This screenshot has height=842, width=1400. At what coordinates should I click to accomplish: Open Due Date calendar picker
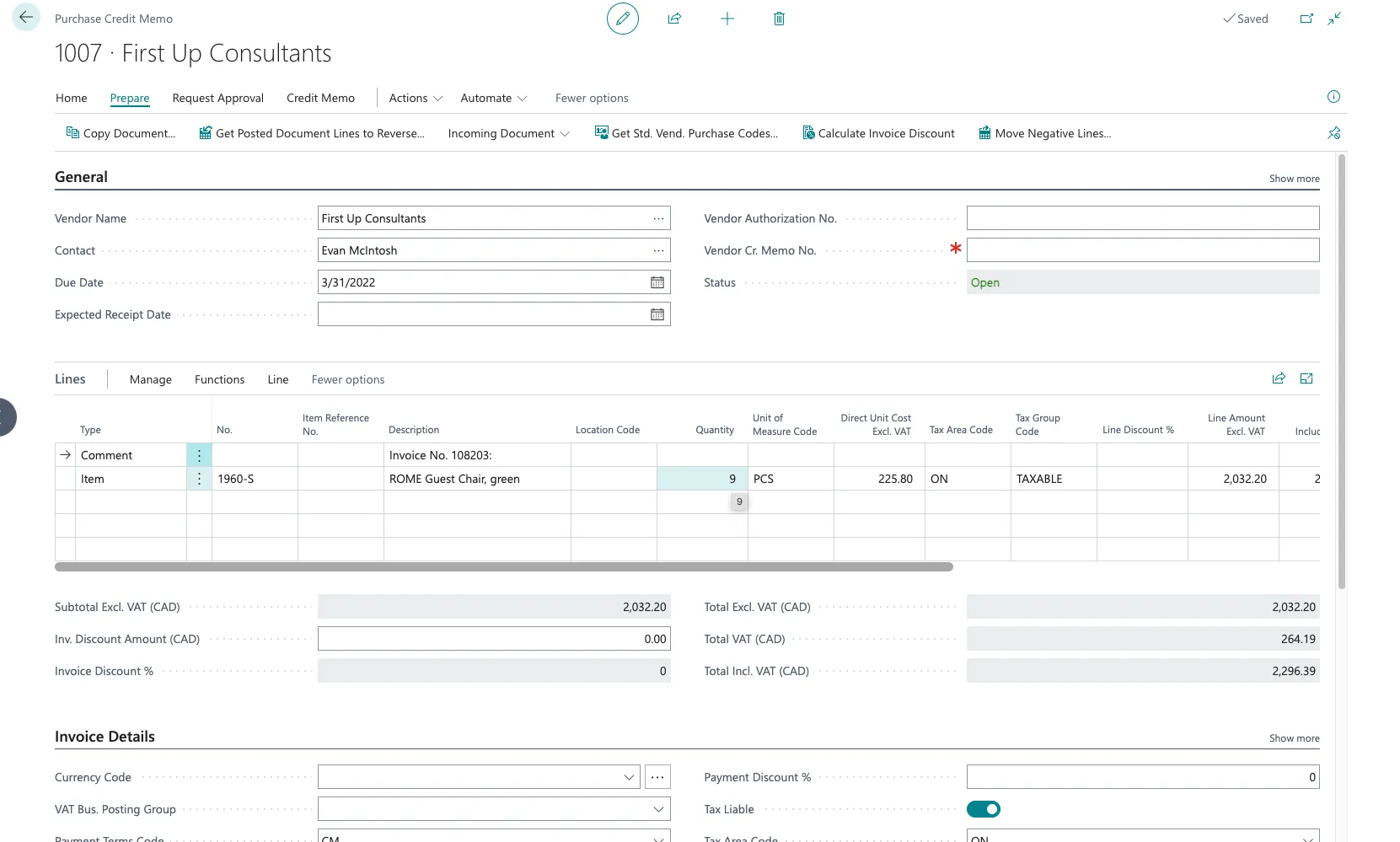click(x=657, y=282)
